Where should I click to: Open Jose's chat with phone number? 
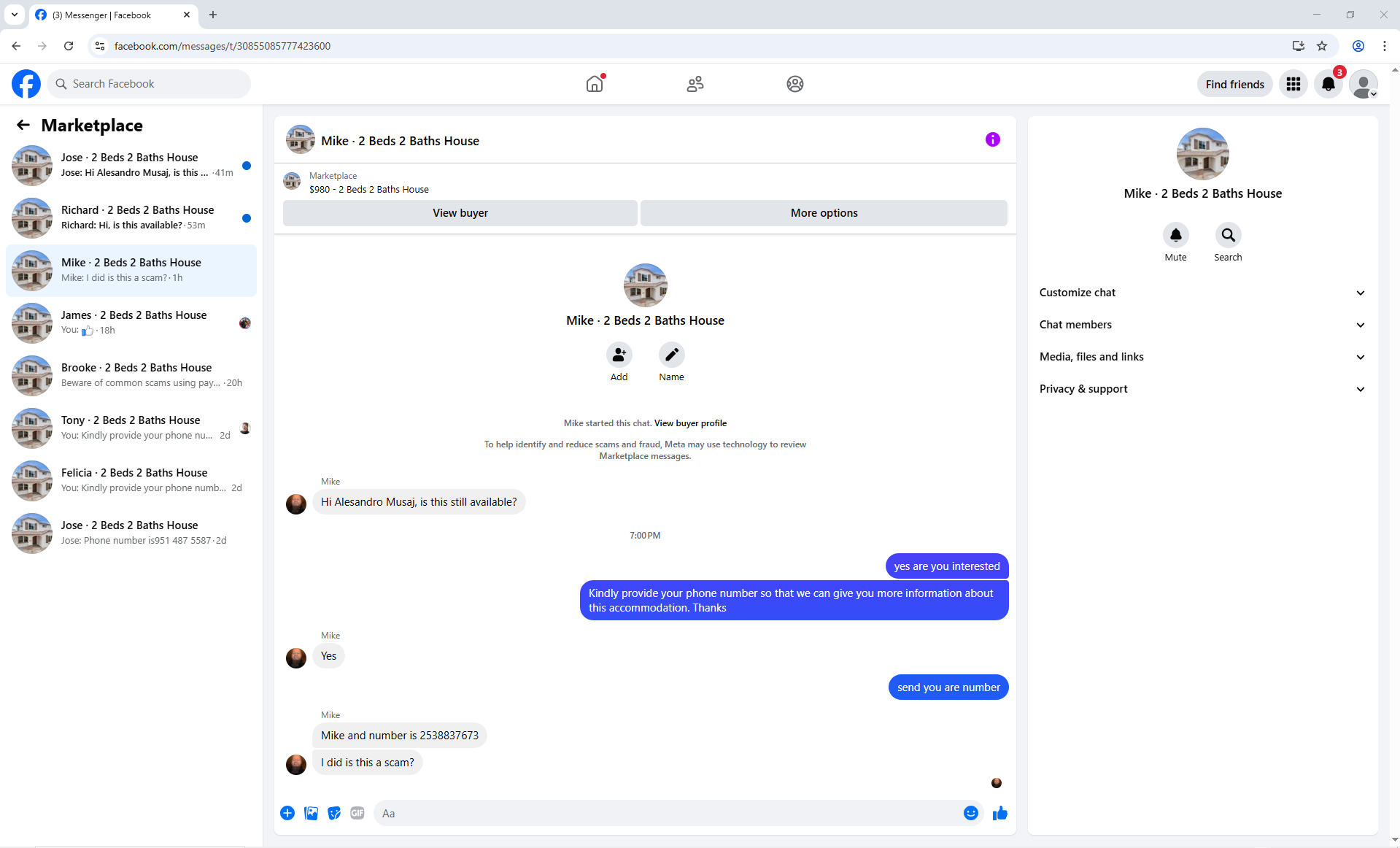click(131, 533)
